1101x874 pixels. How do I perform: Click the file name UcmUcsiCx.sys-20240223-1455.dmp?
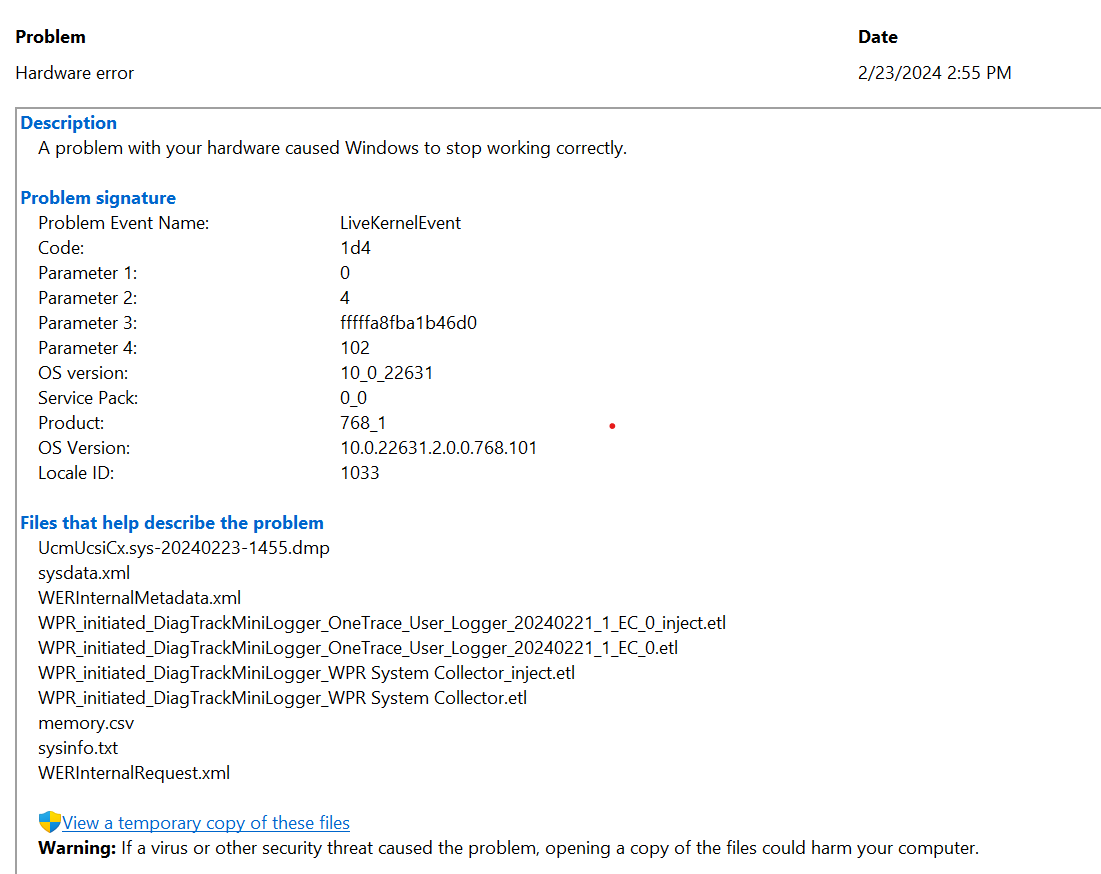(184, 548)
